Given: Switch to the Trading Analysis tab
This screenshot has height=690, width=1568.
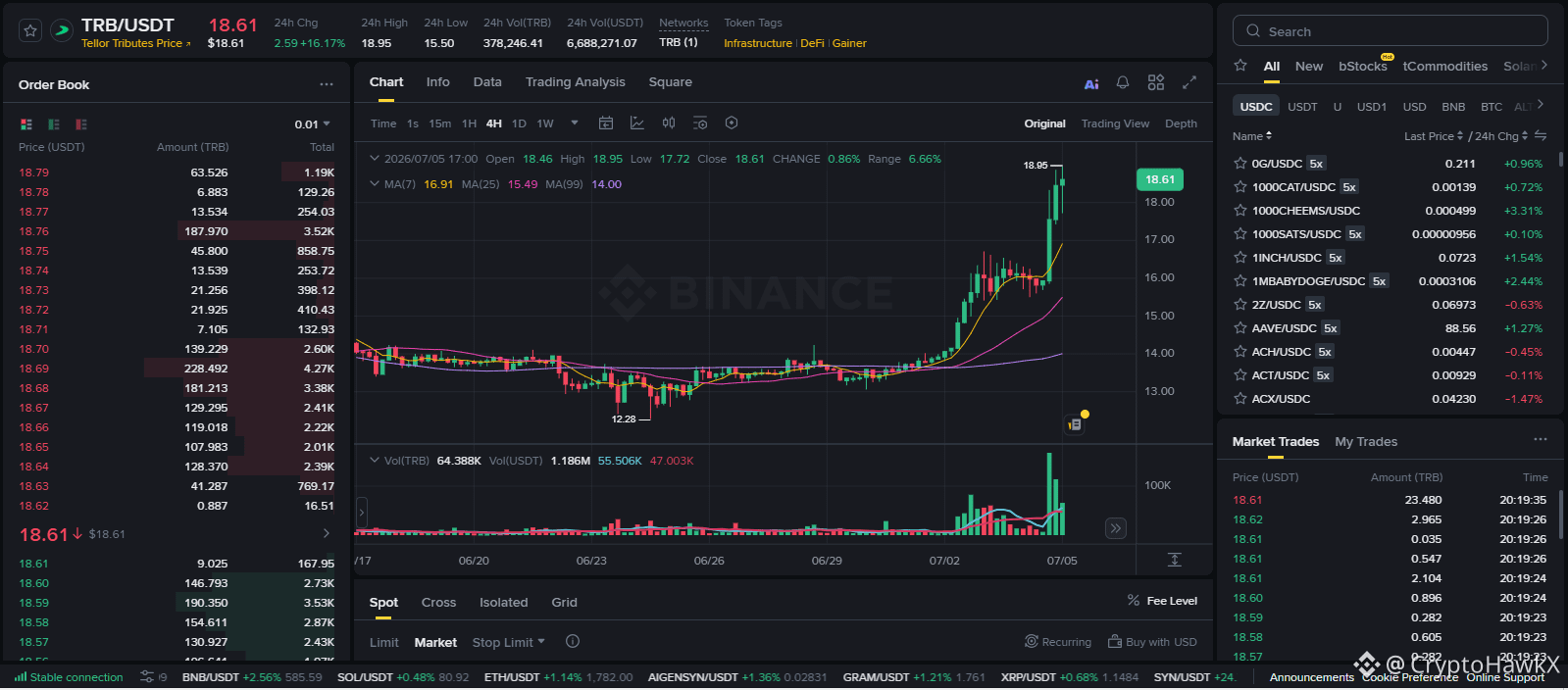Looking at the screenshot, I should [x=575, y=82].
